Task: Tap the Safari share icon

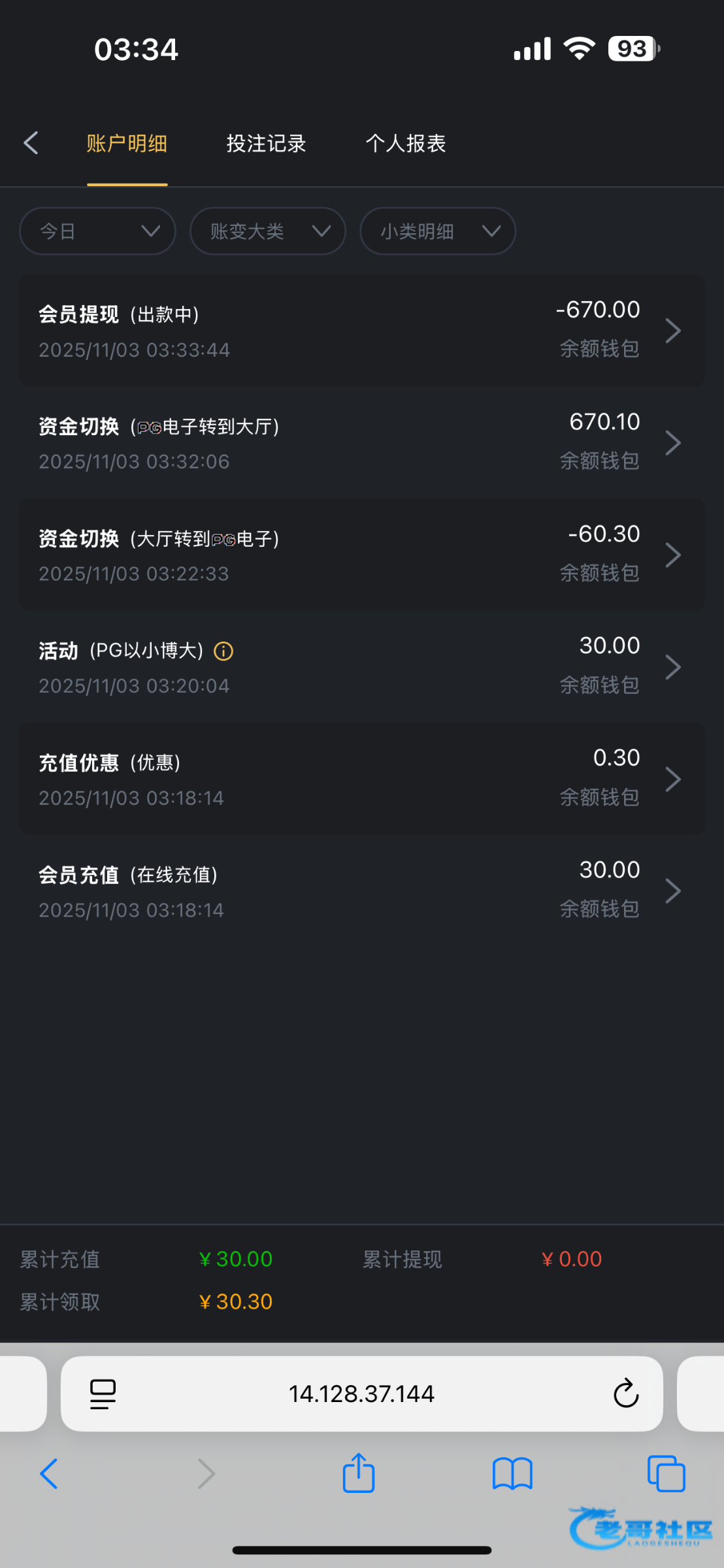Action: pos(359,1474)
